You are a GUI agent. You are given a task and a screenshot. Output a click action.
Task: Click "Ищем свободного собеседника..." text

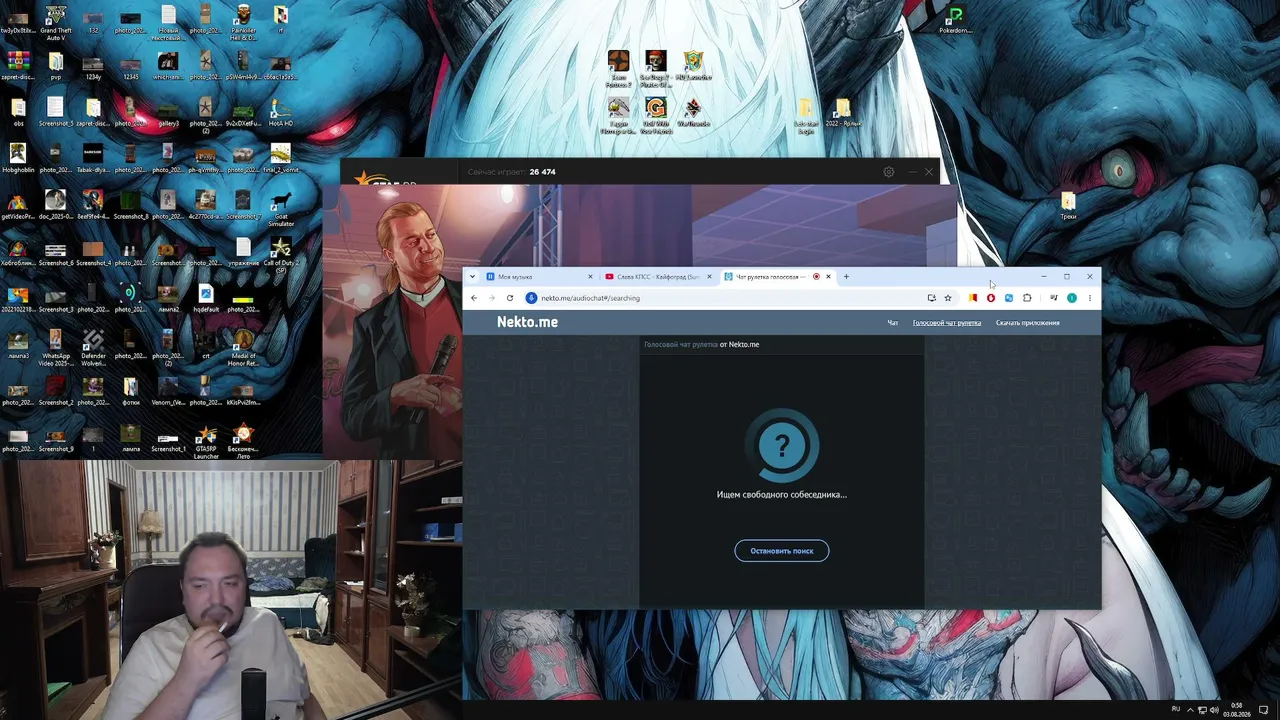coord(782,495)
